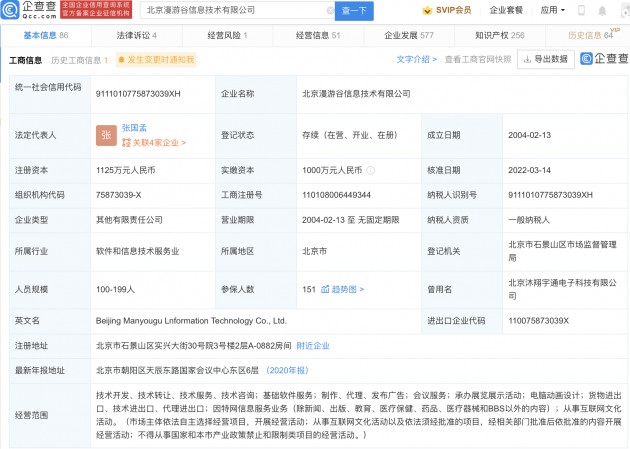Click info icon beside 1000万元人民币

tap(371, 171)
